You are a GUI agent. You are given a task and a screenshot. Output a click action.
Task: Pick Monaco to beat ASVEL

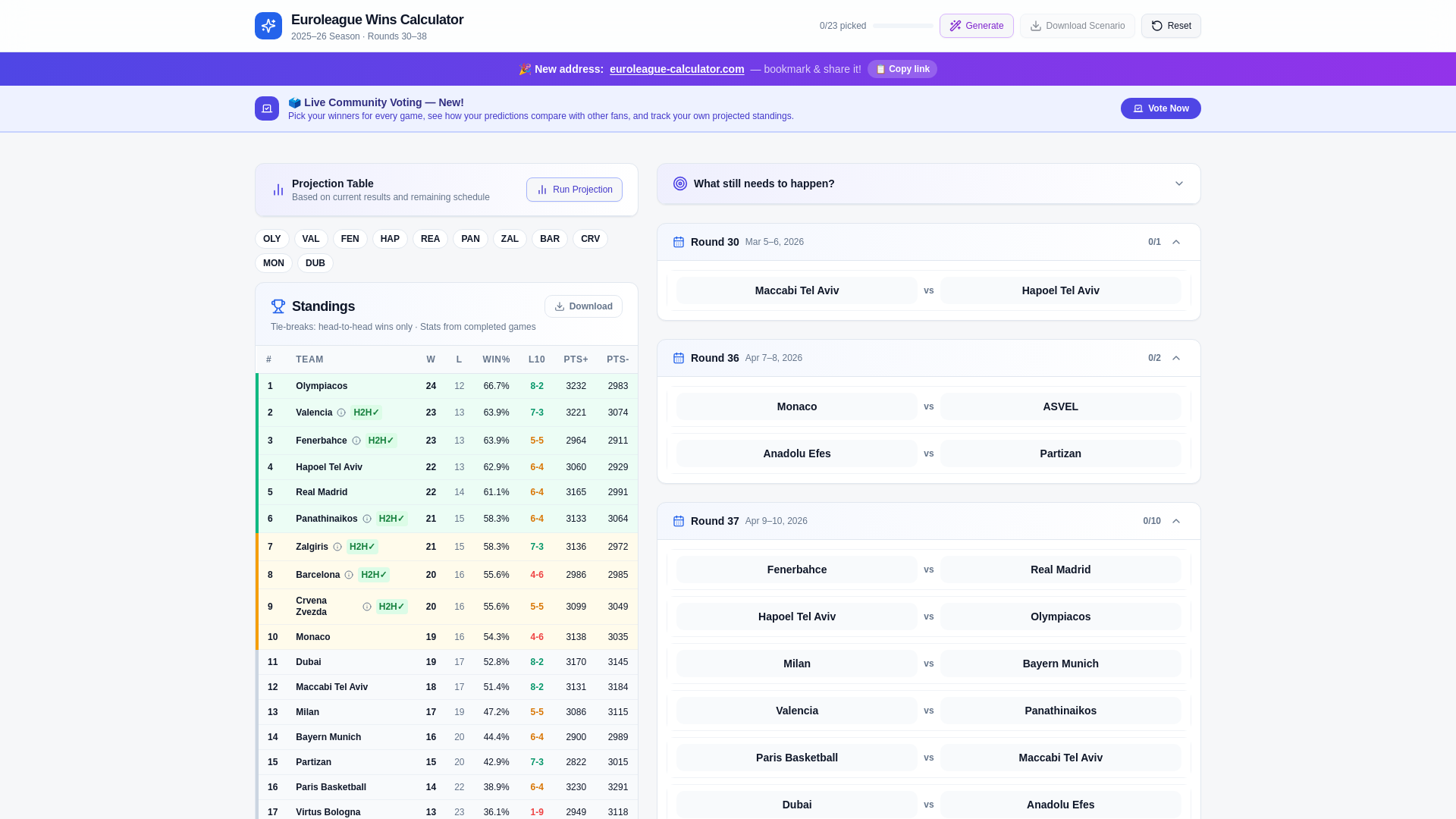click(x=796, y=406)
